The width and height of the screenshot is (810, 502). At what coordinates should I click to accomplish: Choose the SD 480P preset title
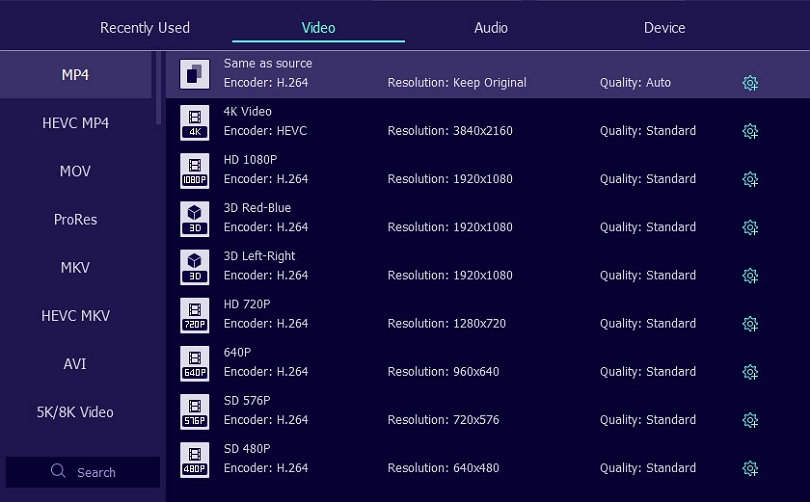pos(247,449)
